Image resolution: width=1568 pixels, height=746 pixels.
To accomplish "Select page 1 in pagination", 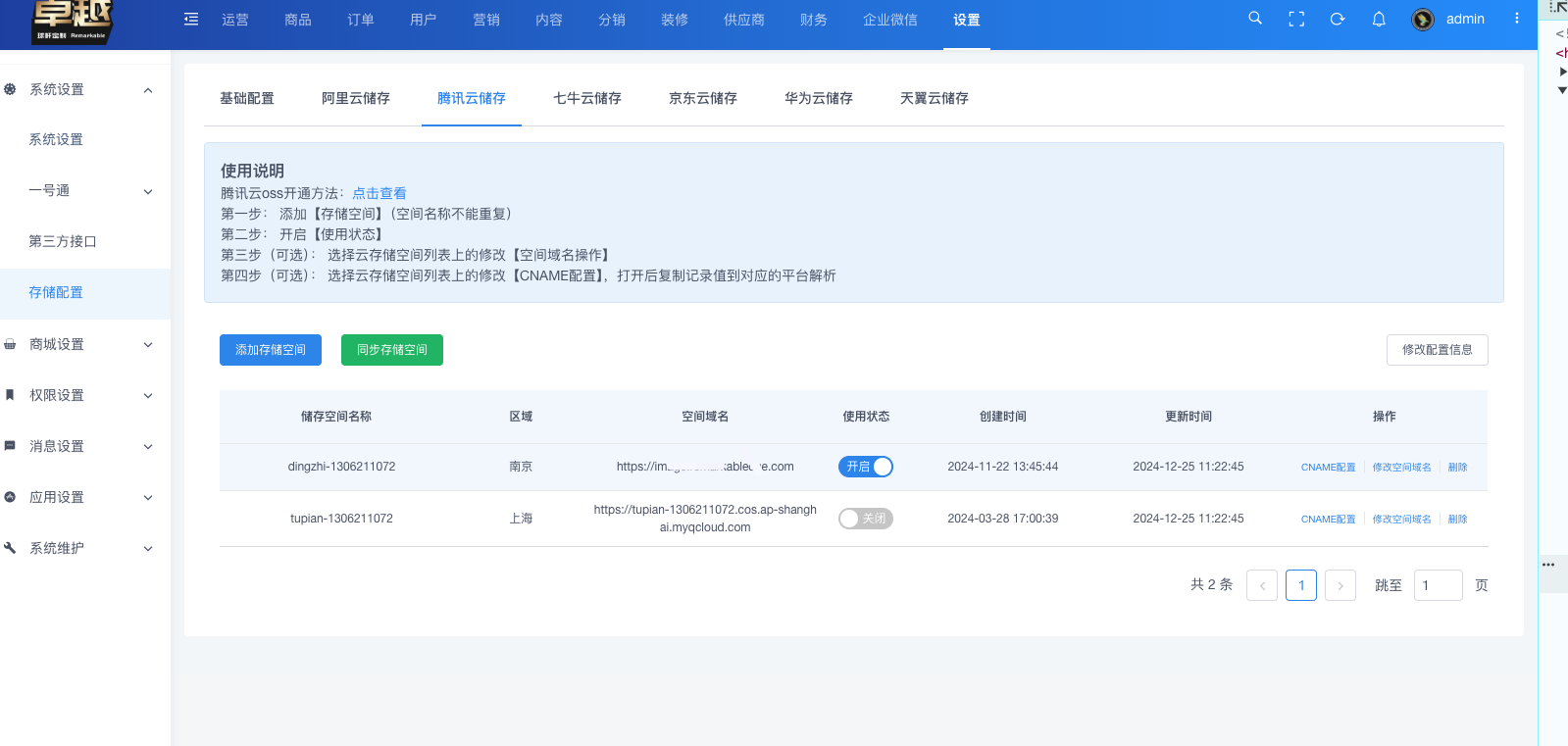I will 1301,585.
